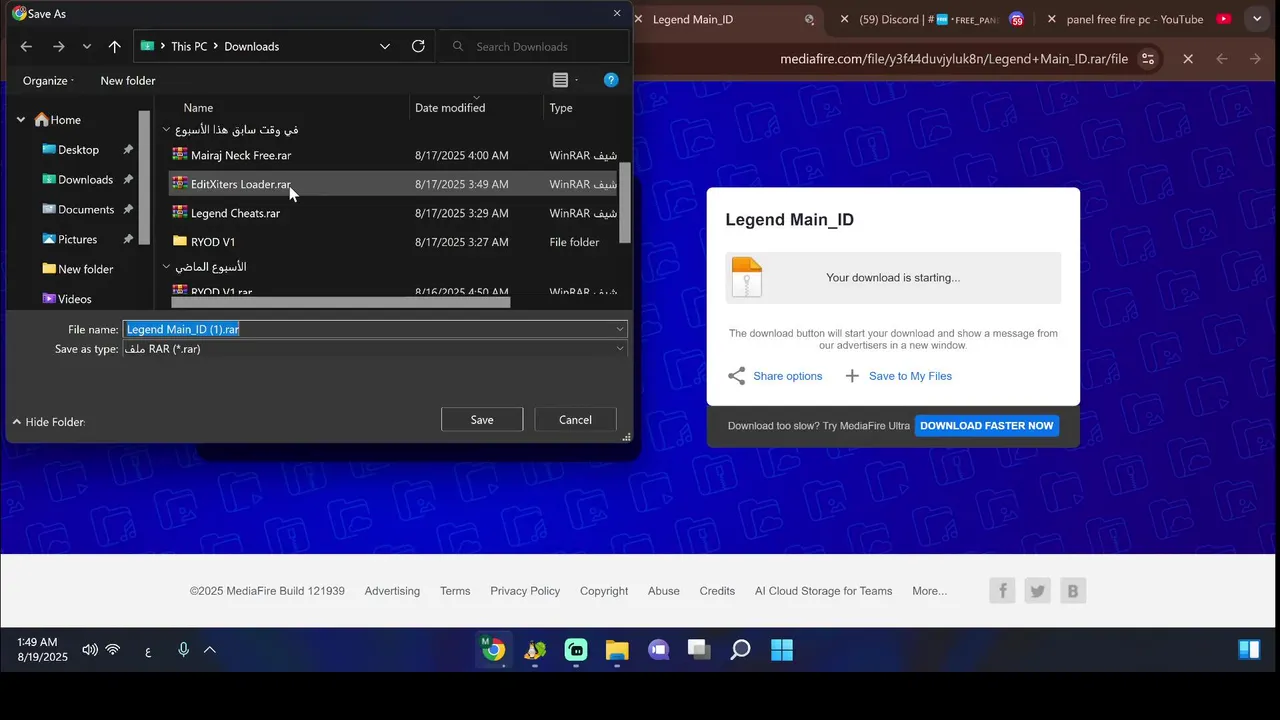This screenshot has height=720, width=1280.
Task: Unpin Desktop from quick access
Action: [128, 150]
